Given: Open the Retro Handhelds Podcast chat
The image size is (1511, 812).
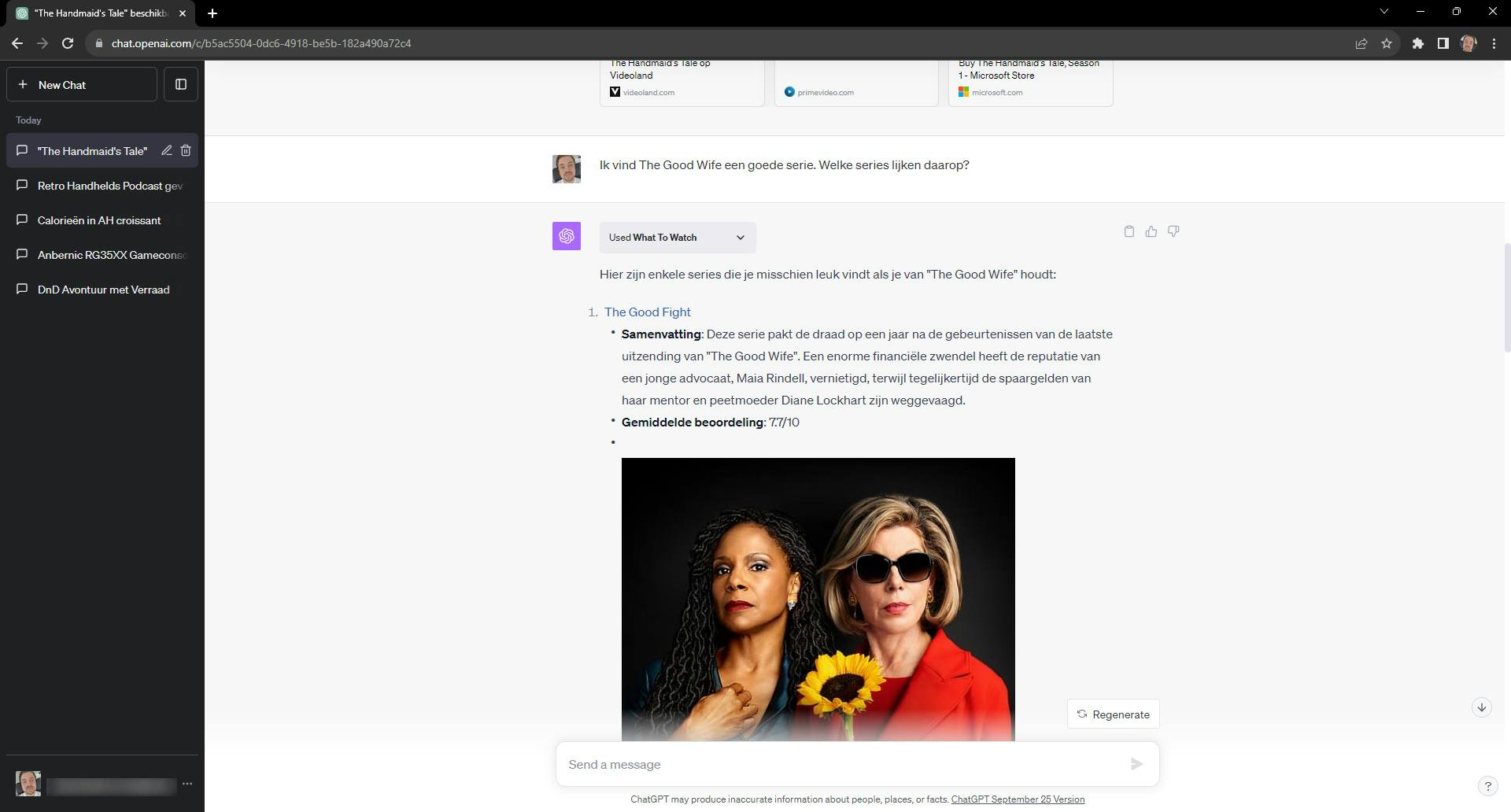Looking at the screenshot, I should click(102, 186).
